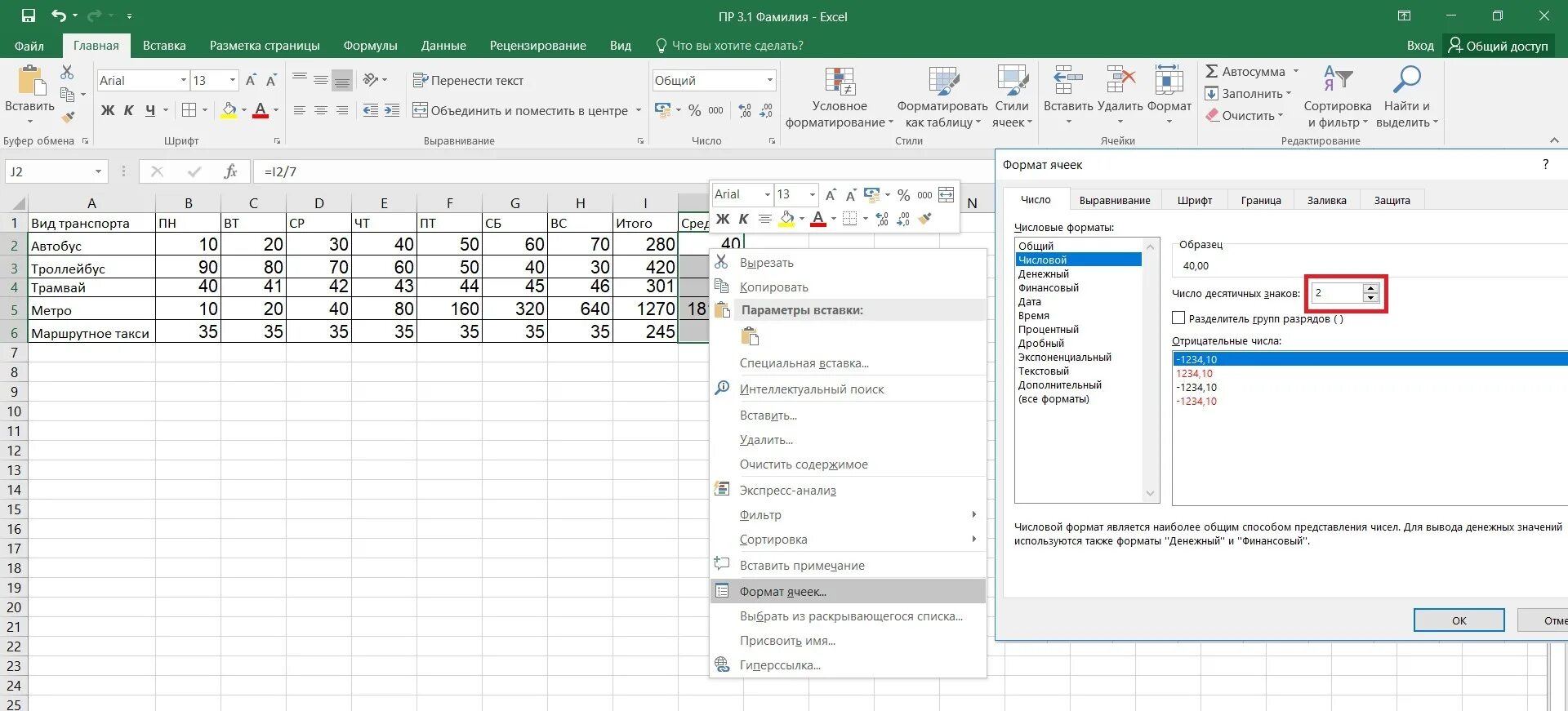The width and height of the screenshot is (1568, 711).
Task: Enable the digit group separator checkbox
Action: [x=1178, y=318]
